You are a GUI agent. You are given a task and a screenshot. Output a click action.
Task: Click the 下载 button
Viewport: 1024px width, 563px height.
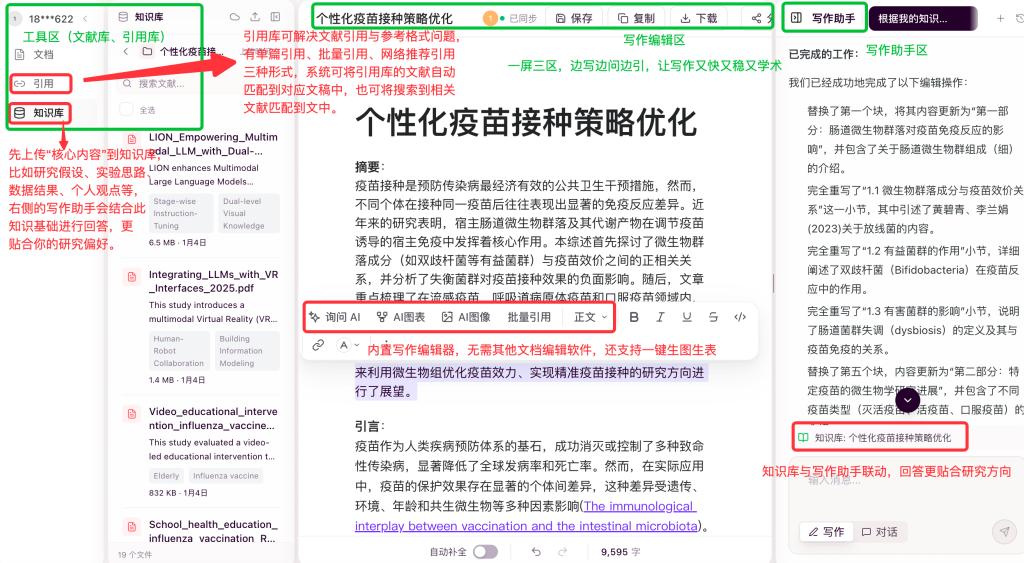(x=699, y=18)
